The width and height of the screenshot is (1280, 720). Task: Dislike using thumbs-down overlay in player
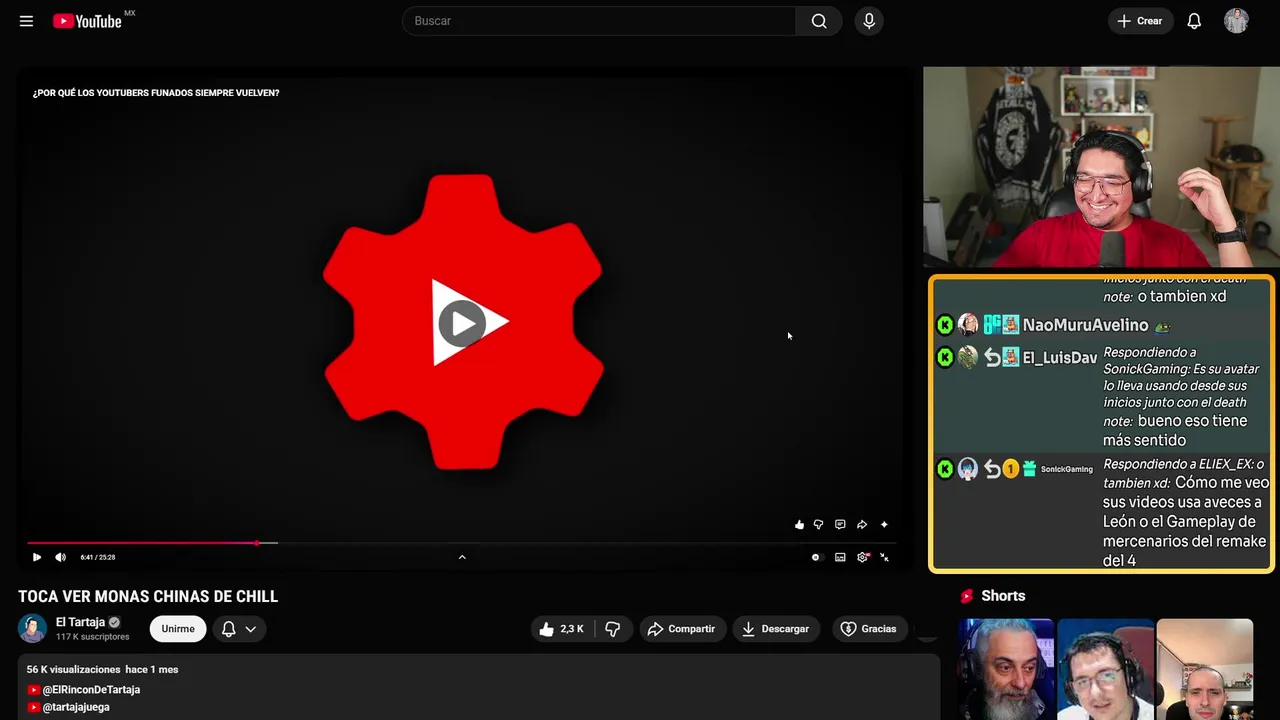pyautogui.click(x=818, y=524)
